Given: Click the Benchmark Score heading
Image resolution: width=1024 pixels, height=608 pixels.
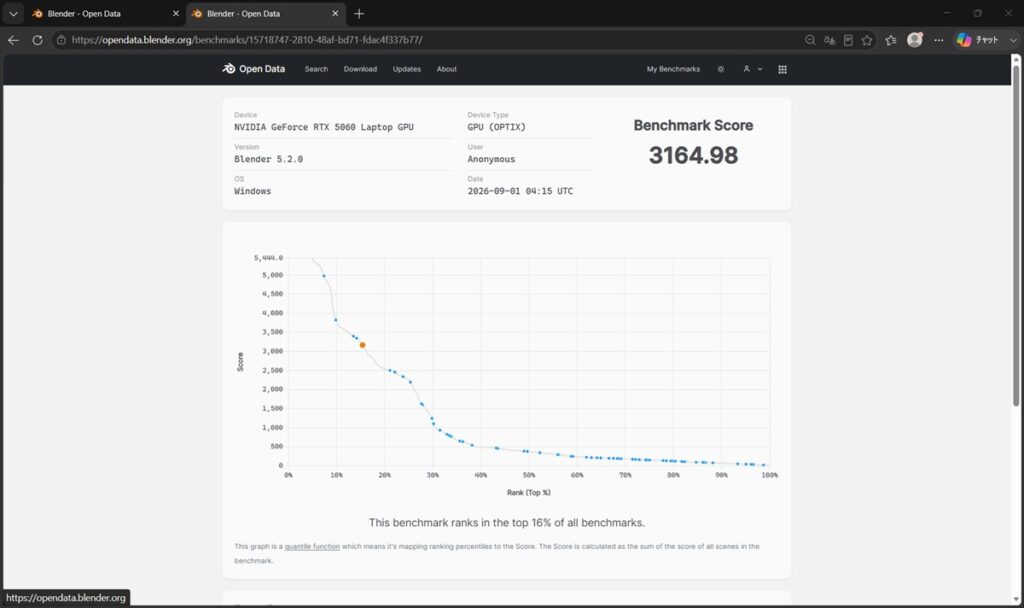Looking at the screenshot, I should 694,125.
